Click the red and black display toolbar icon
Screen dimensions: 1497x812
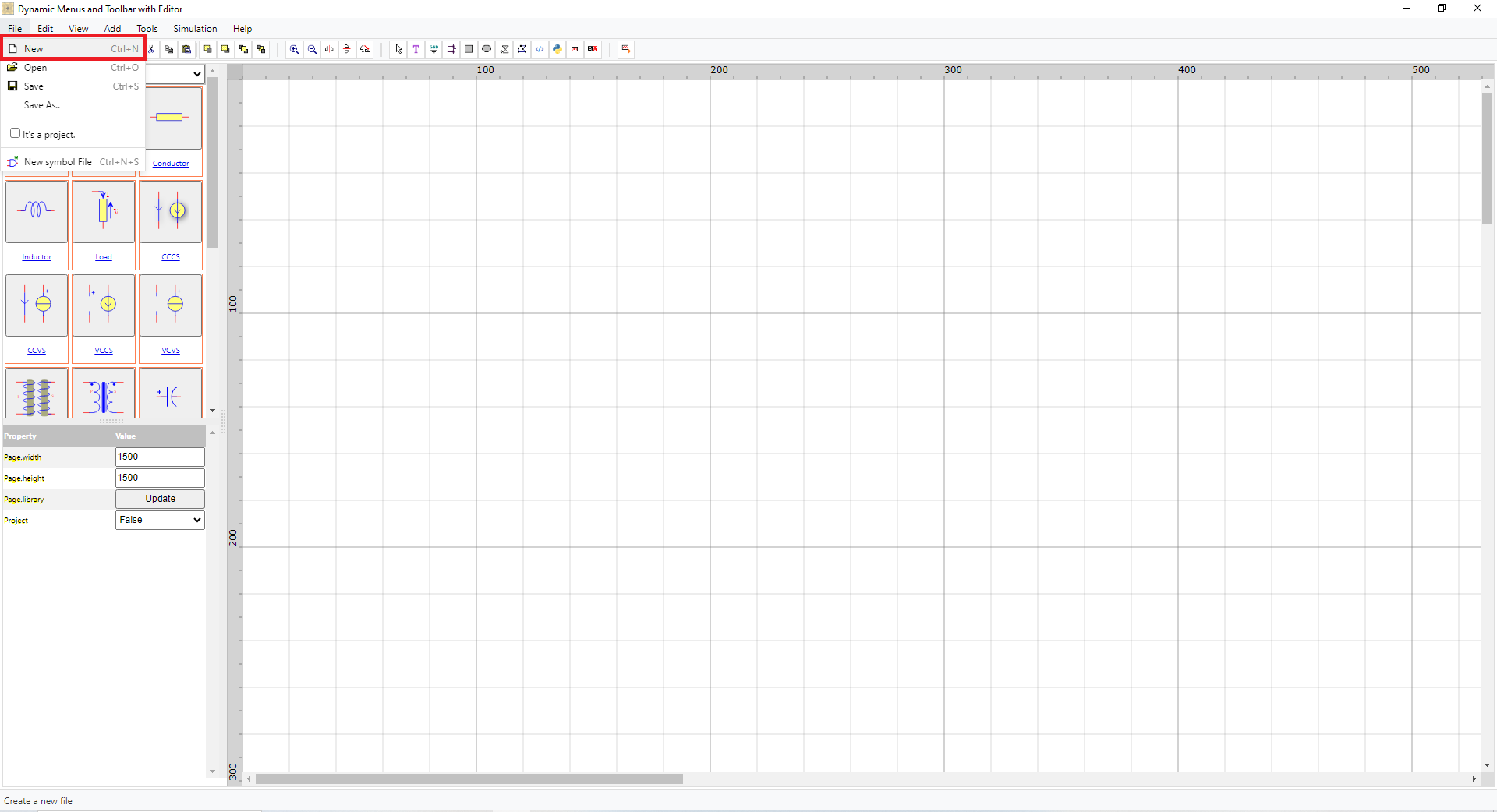(593, 49)
